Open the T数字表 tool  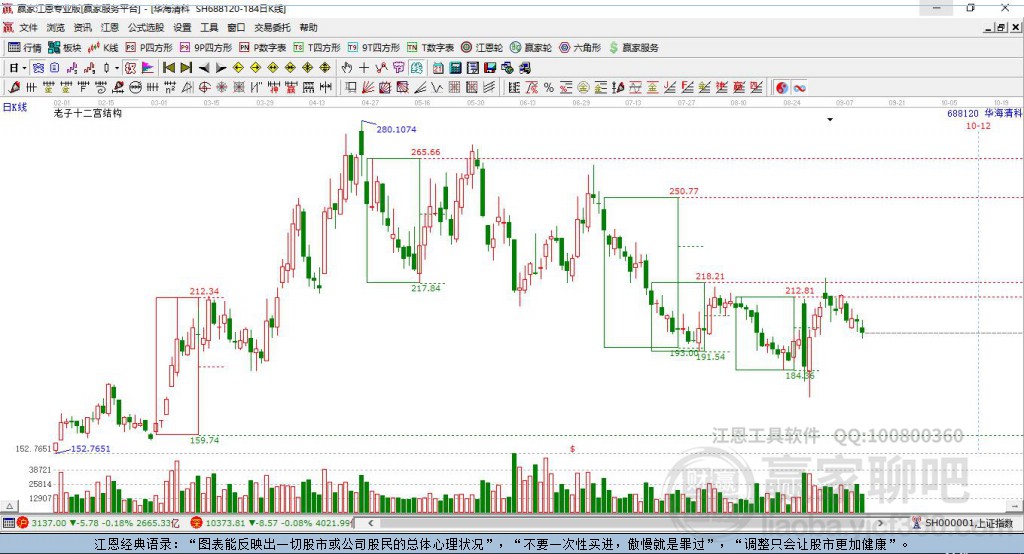point(430,48)
